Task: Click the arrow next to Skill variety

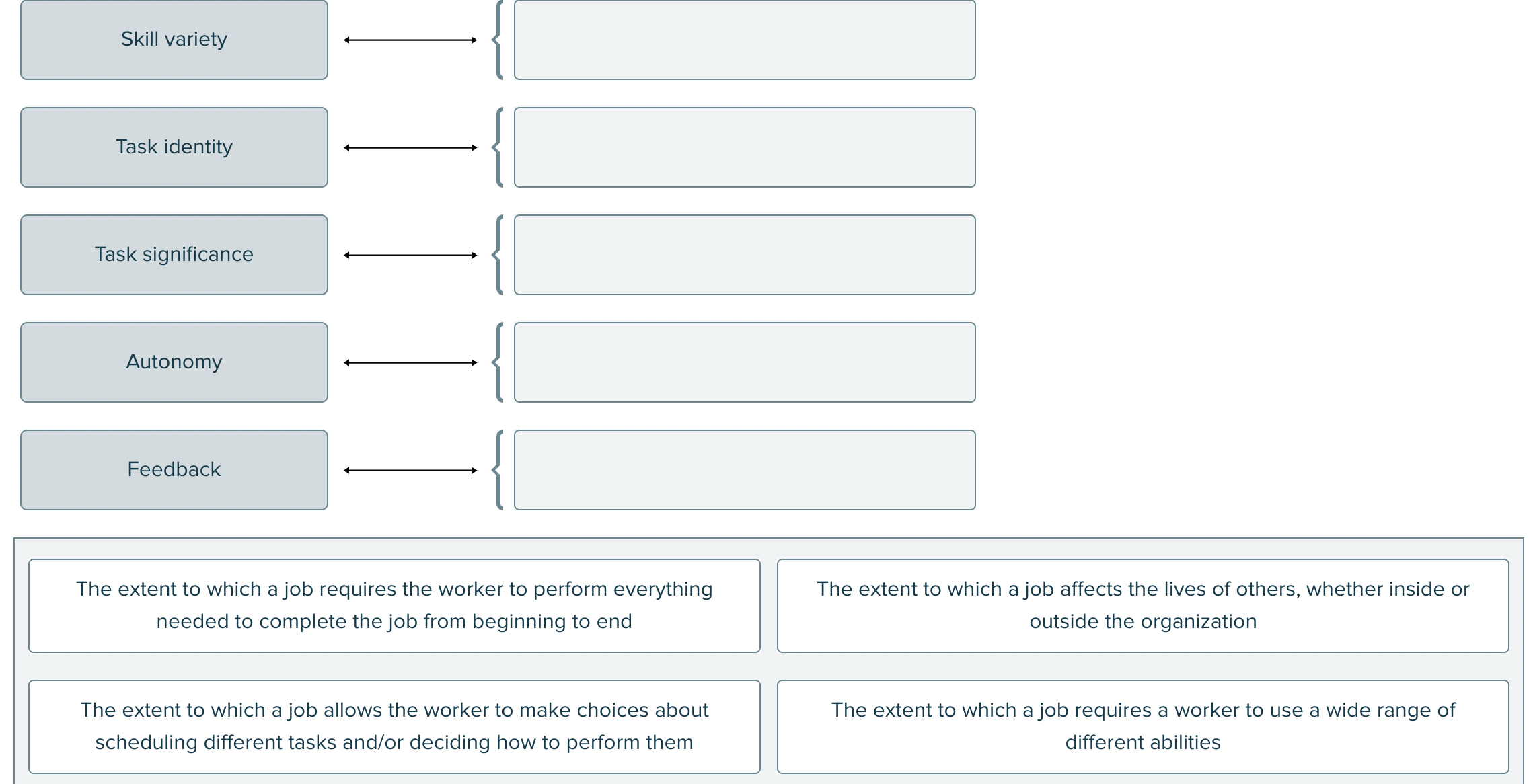Action: pyautogui.click(x=409, y=39)
